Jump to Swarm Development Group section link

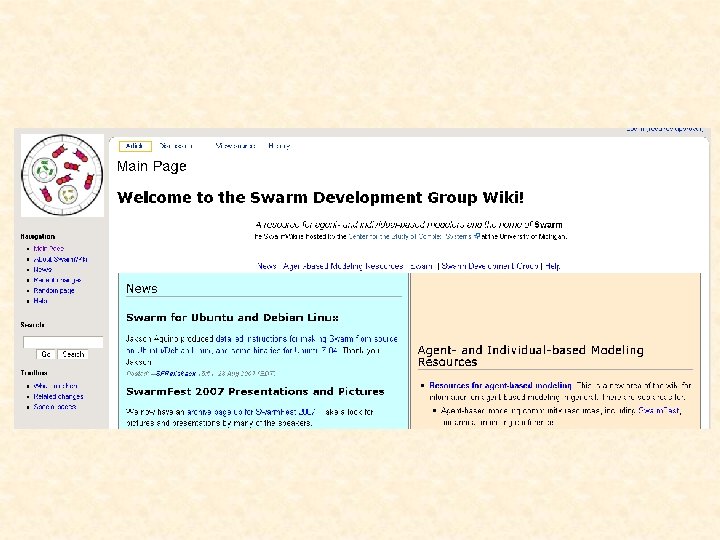click(489, 266)
